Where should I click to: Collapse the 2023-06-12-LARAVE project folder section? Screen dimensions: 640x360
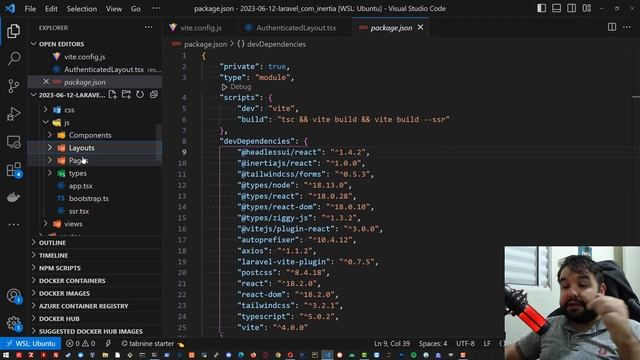coord(67,95)
